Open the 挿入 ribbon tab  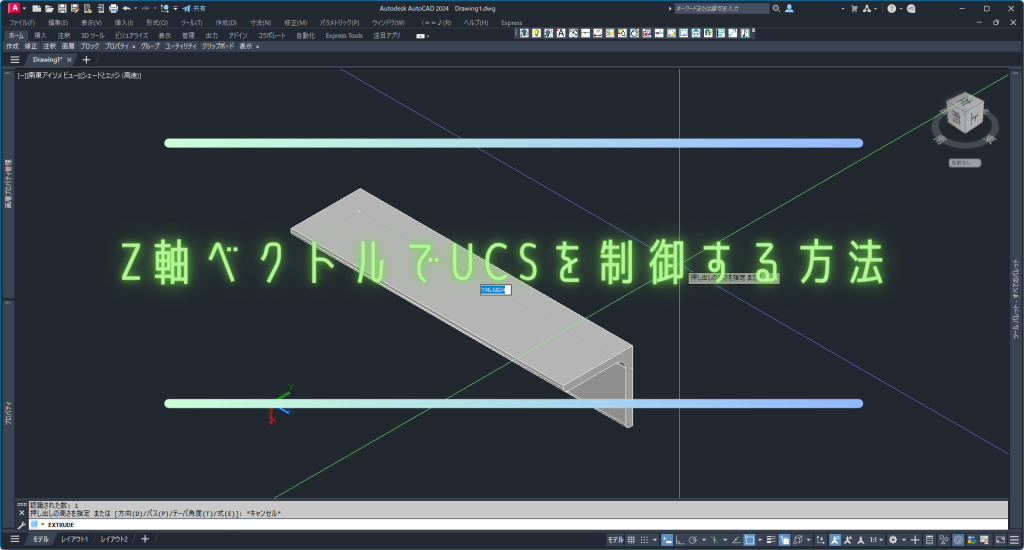coord(40,35)
